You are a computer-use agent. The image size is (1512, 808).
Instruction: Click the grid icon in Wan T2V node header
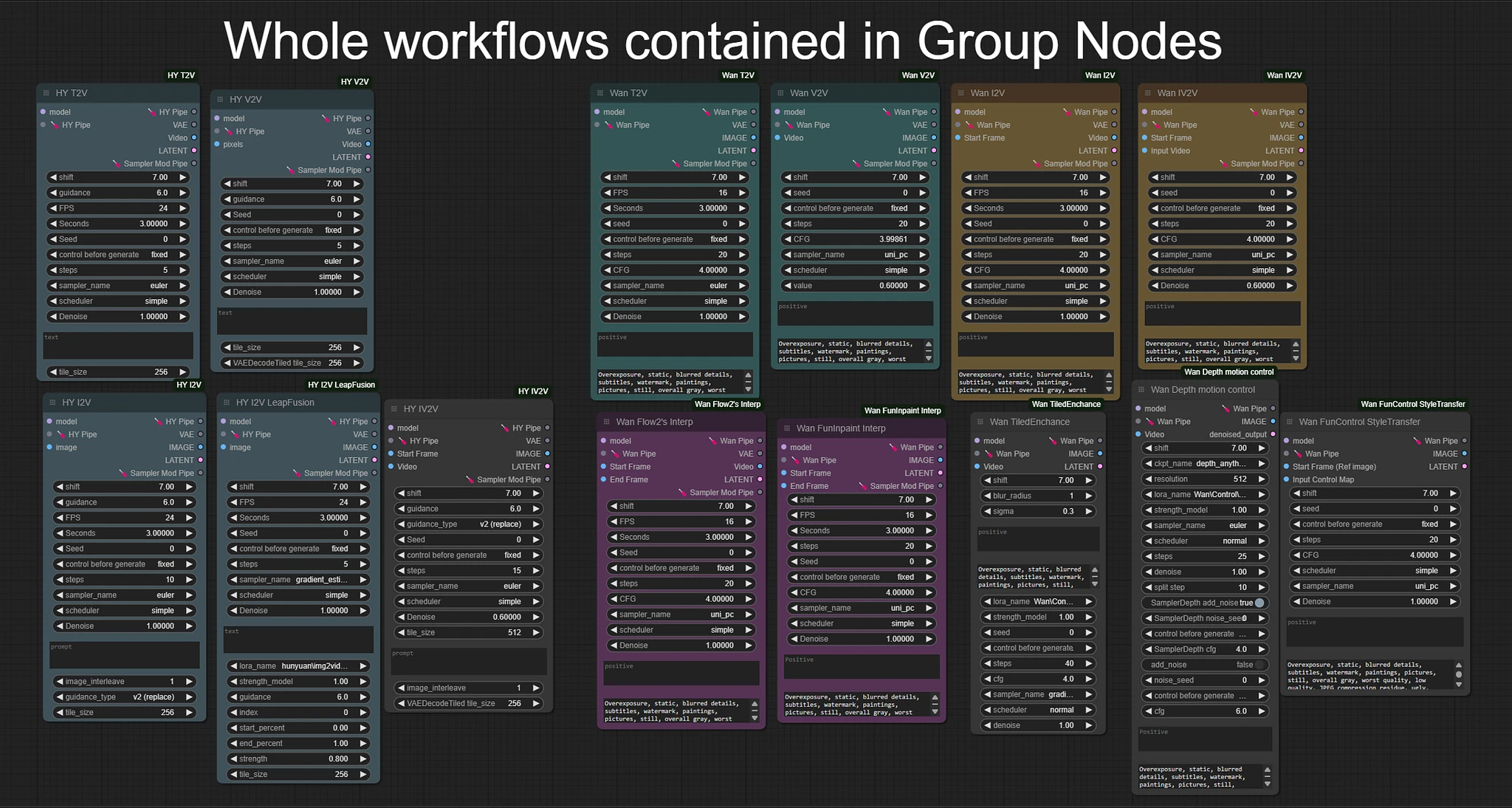tap(600, 93)
